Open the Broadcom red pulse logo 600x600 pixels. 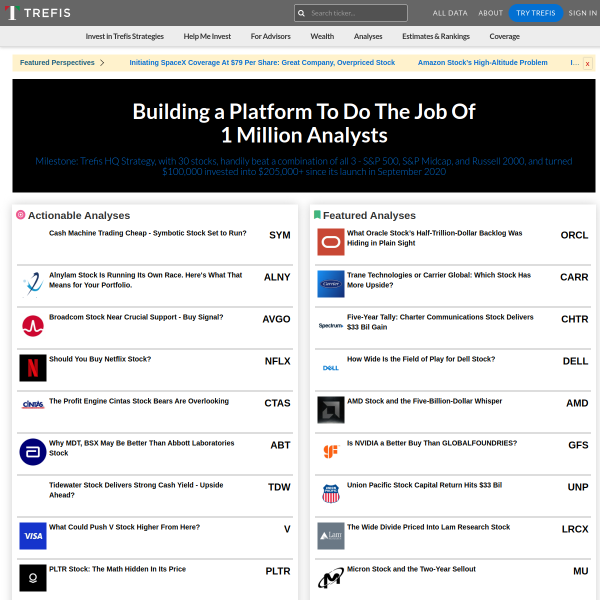33,326
